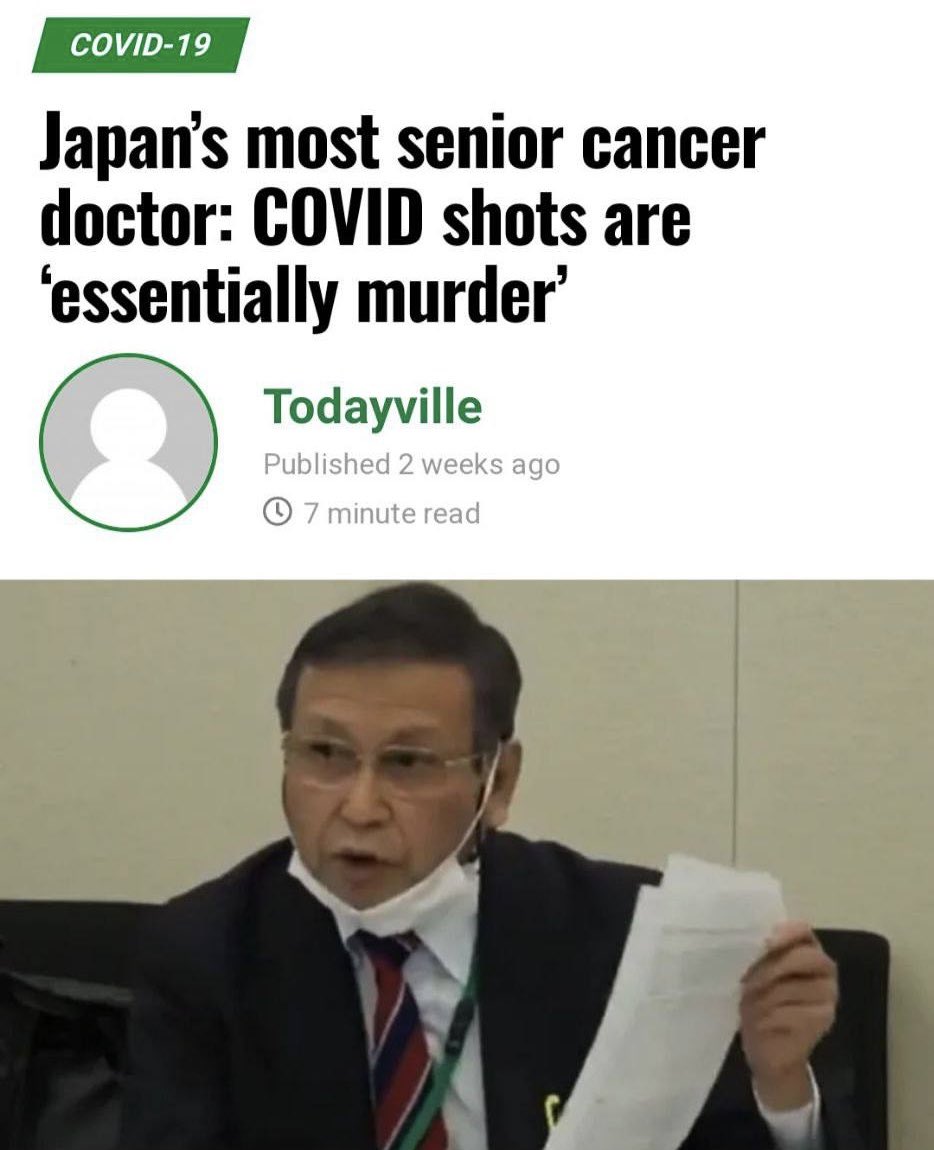Image resolution: width=934 pixels, height=1150 pixels.
Task: Select the '7 minute read' label
Action: [x=392, y=513]
